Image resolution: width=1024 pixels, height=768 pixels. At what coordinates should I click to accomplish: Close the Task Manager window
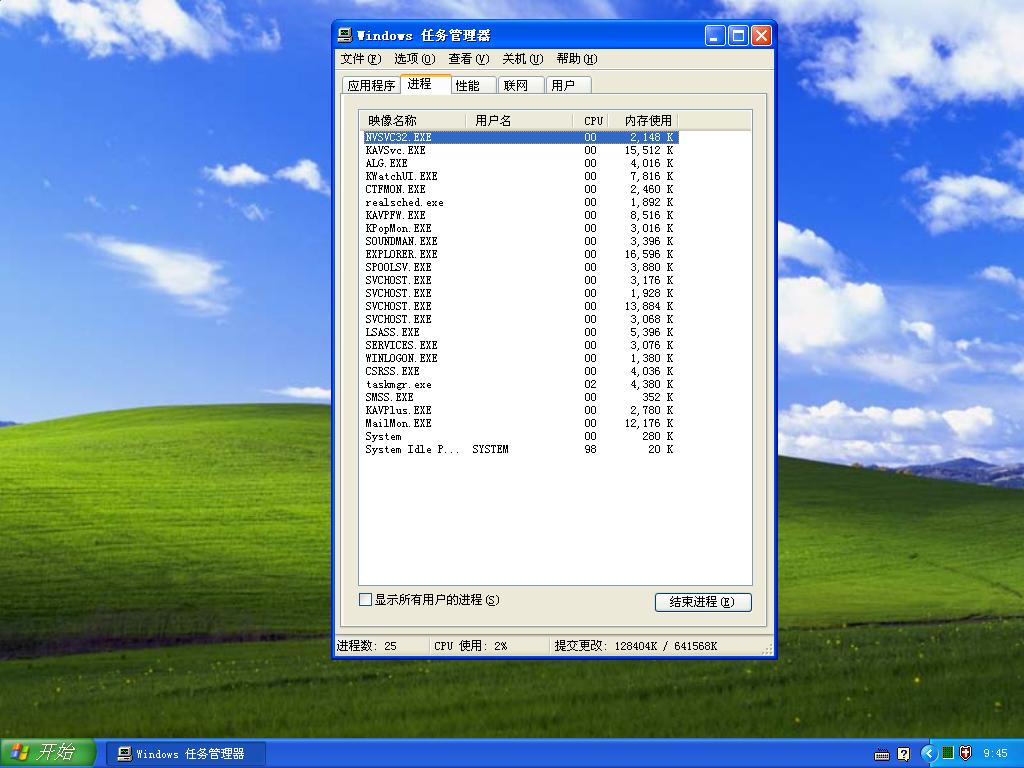[761, 35]
